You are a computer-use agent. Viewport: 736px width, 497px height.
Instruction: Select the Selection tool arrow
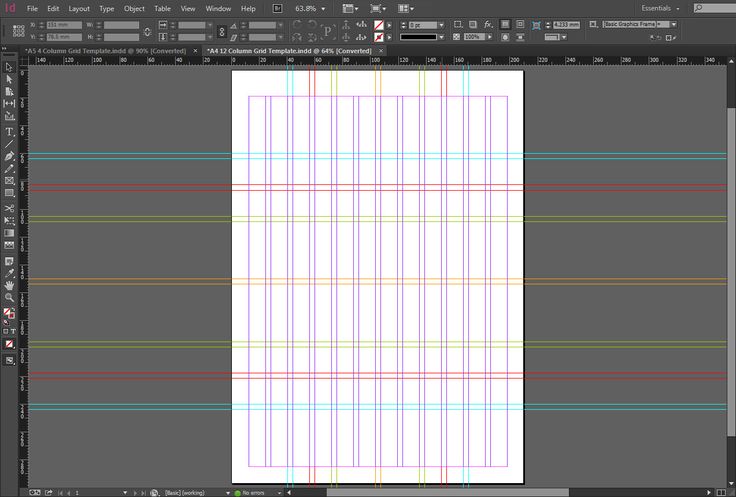[9, 67]
